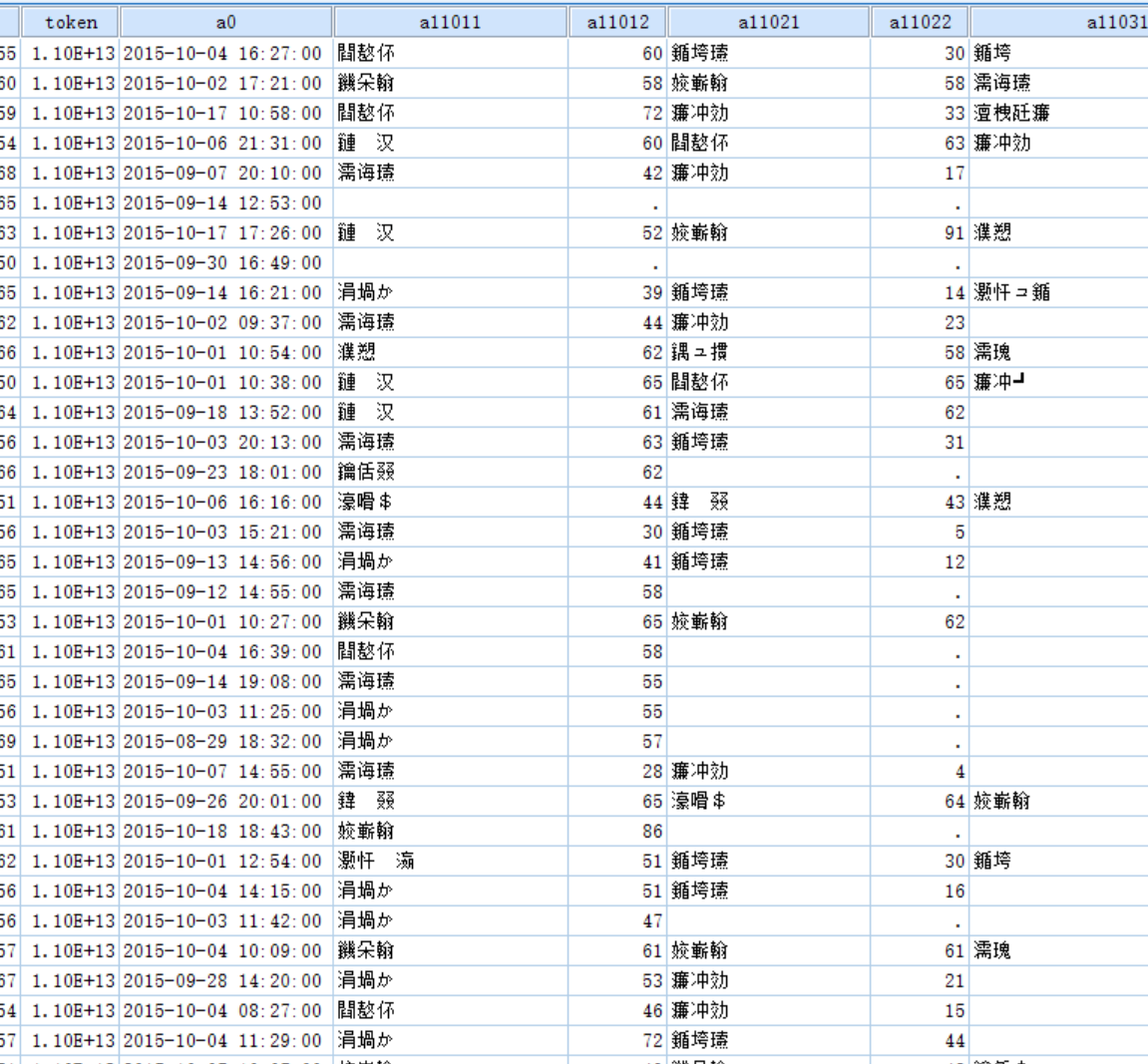This screenshot has width=1148, height=1064.
Task: Click a11012 value 57 in 2015-08-29 row
Action: (652, 742)
